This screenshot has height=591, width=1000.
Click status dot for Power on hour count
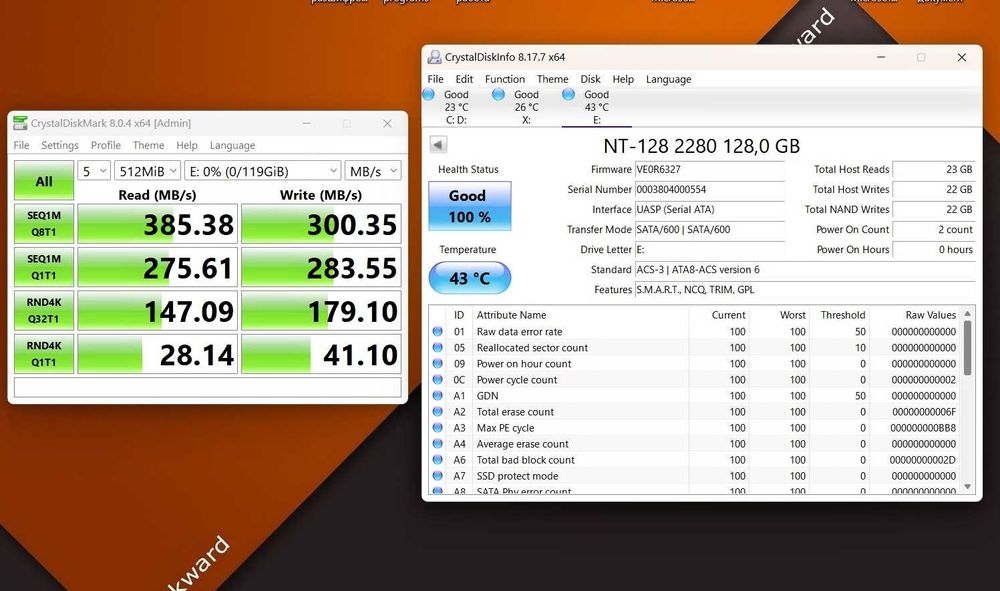(438, 363)
